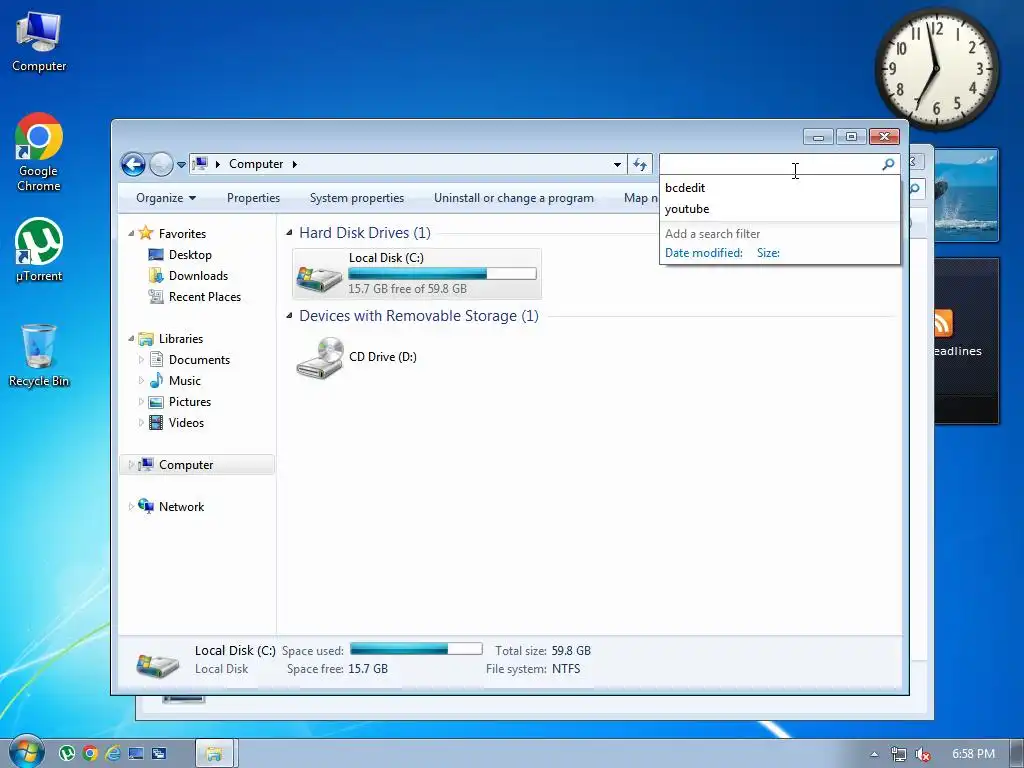Click the Refresh button next to address bar
Viewport: 1024px width, 768px height.
click(640, 165)
